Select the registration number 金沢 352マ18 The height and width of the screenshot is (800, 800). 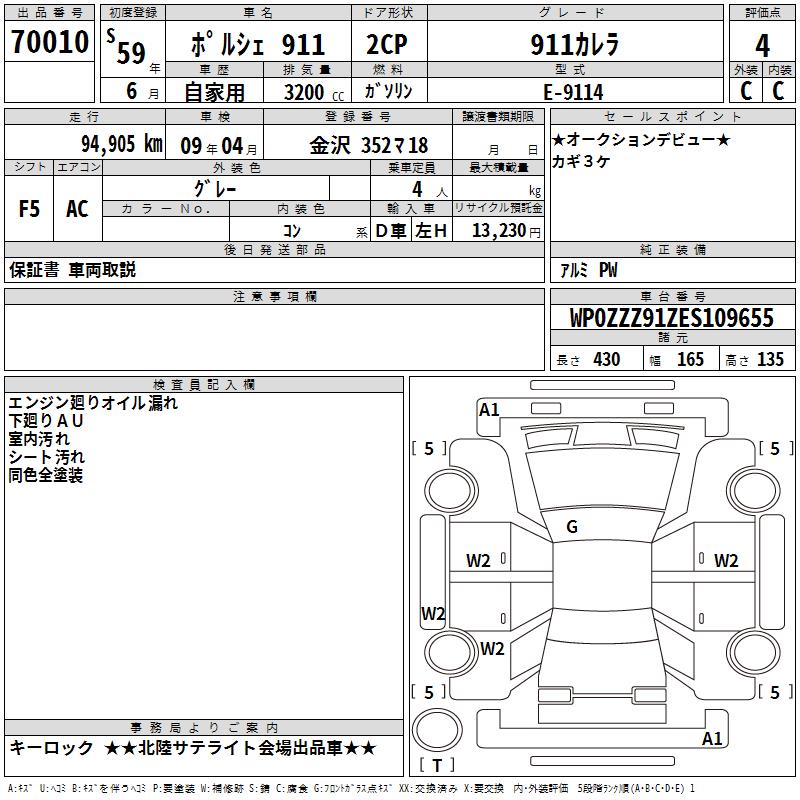pyautogui.click(x=369, y=145)
